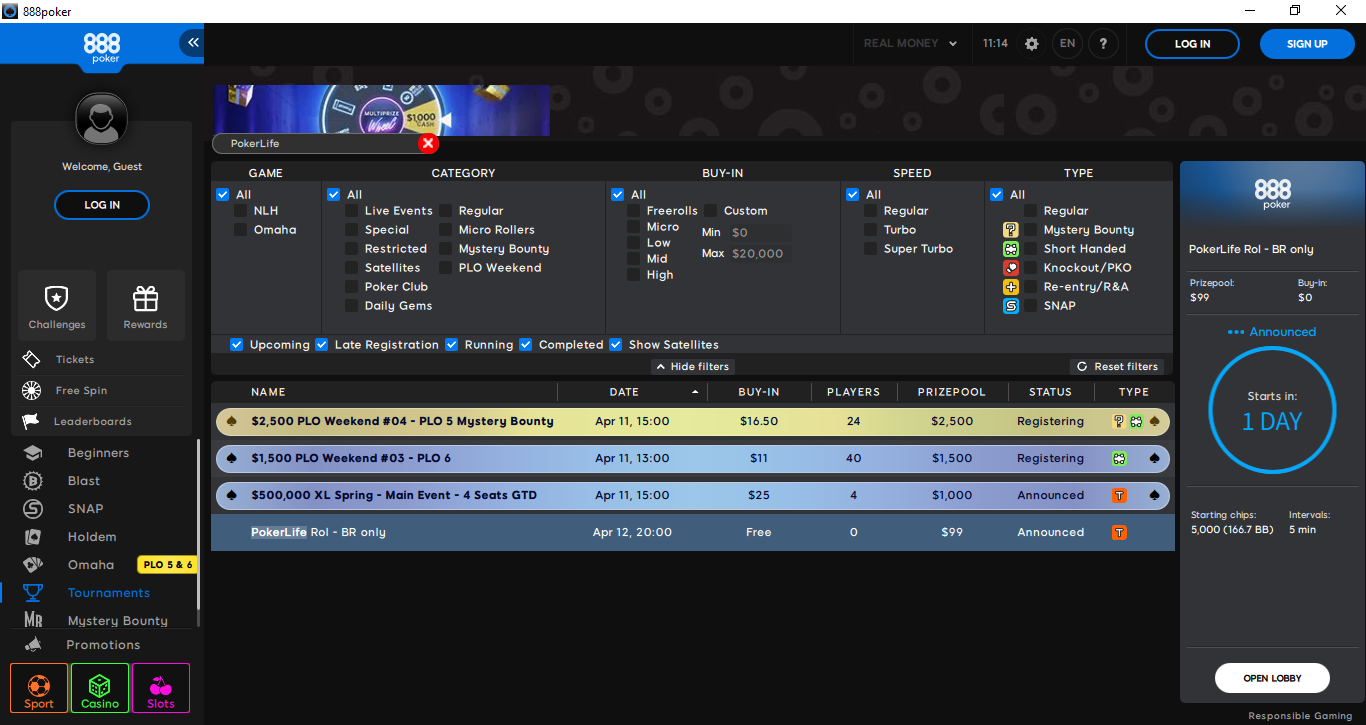Click the Starts in 1 DAY countdown circle
1366x725 pixels.
coord(1272,410)
